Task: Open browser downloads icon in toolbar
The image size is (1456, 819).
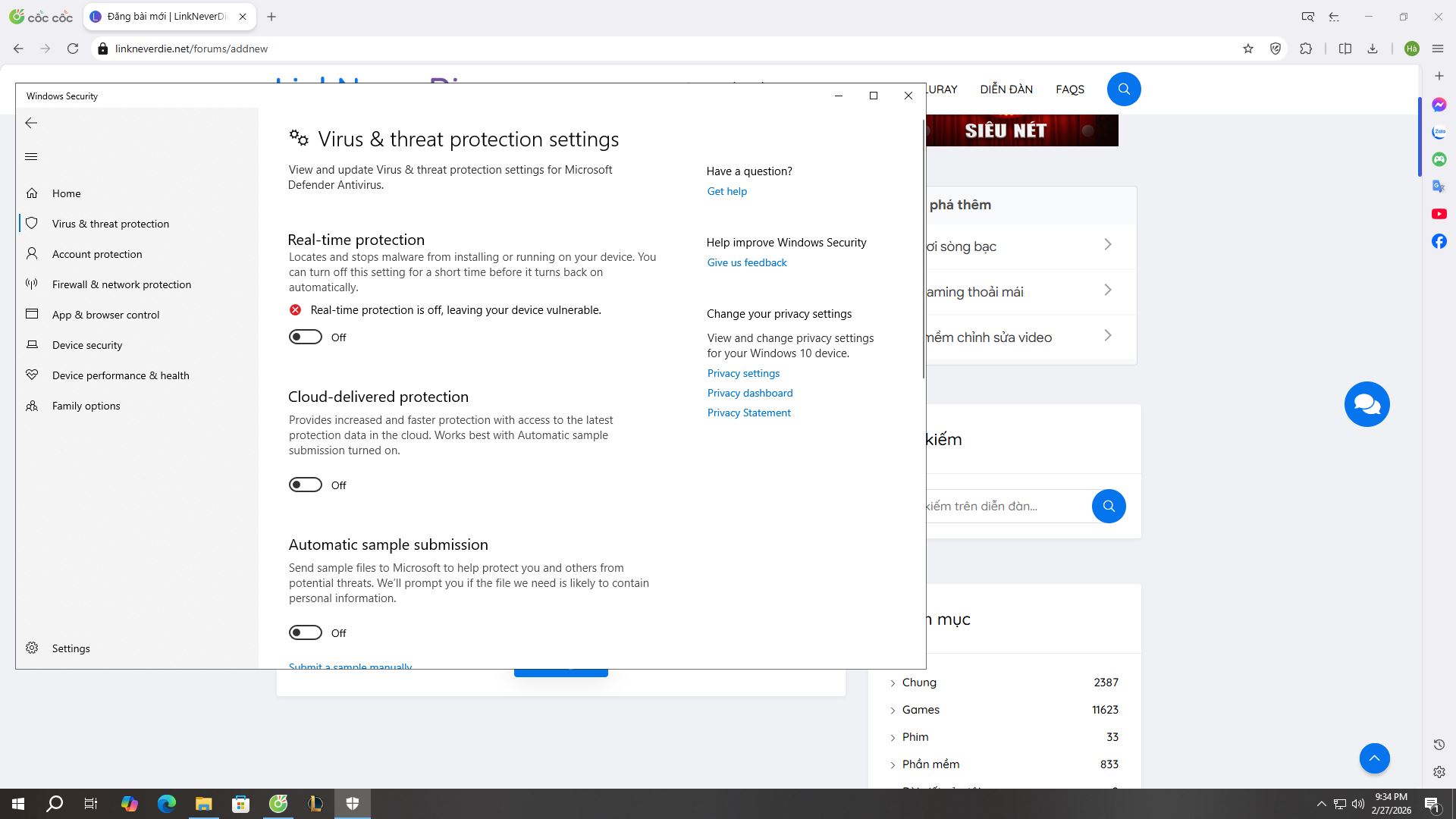Action: click(1373, 49)
